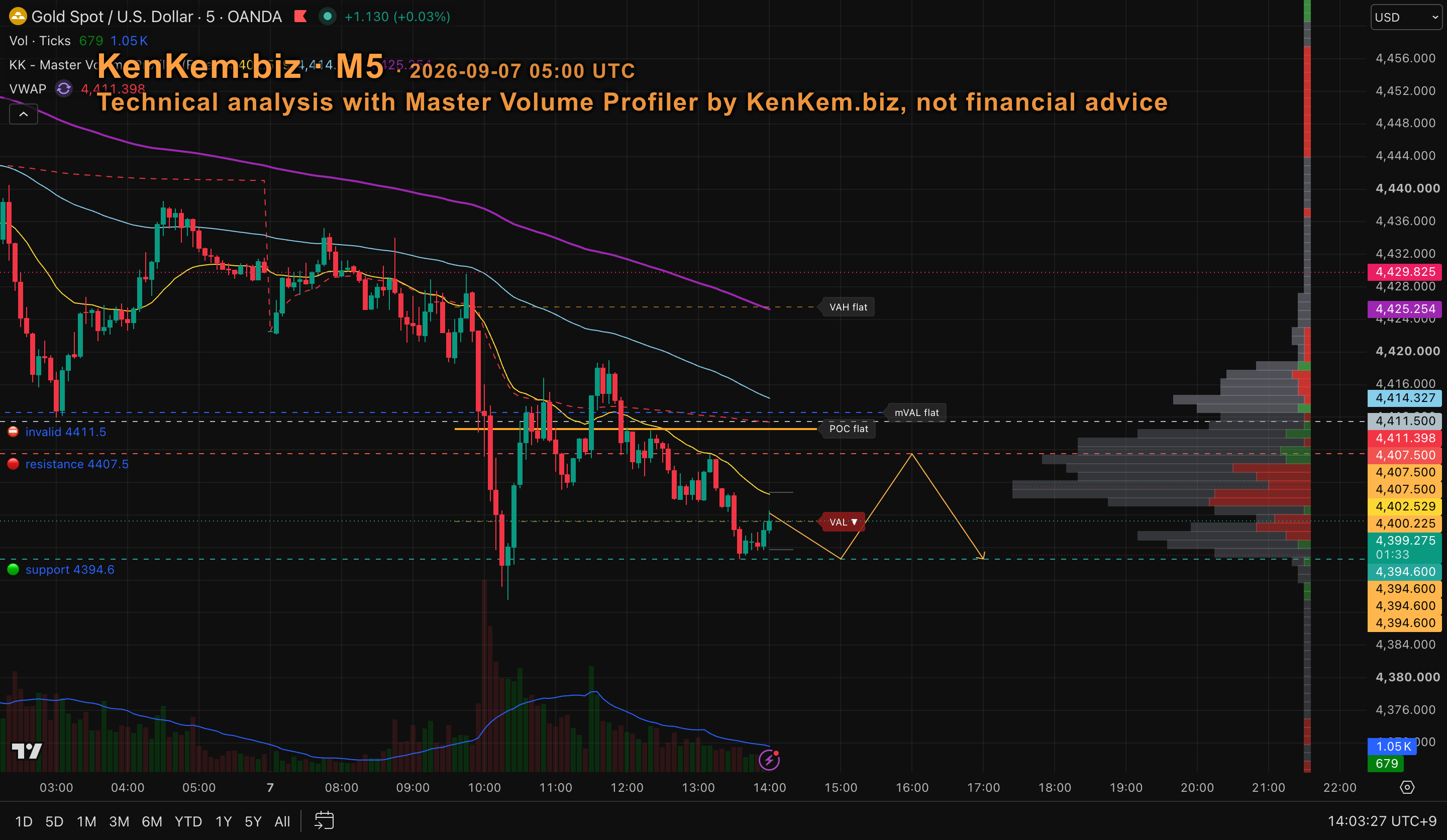Viewport: 1447px width, 840px height.
Task: Click the 4,440.000 price axis label
Action: (x=1407, y=188)
